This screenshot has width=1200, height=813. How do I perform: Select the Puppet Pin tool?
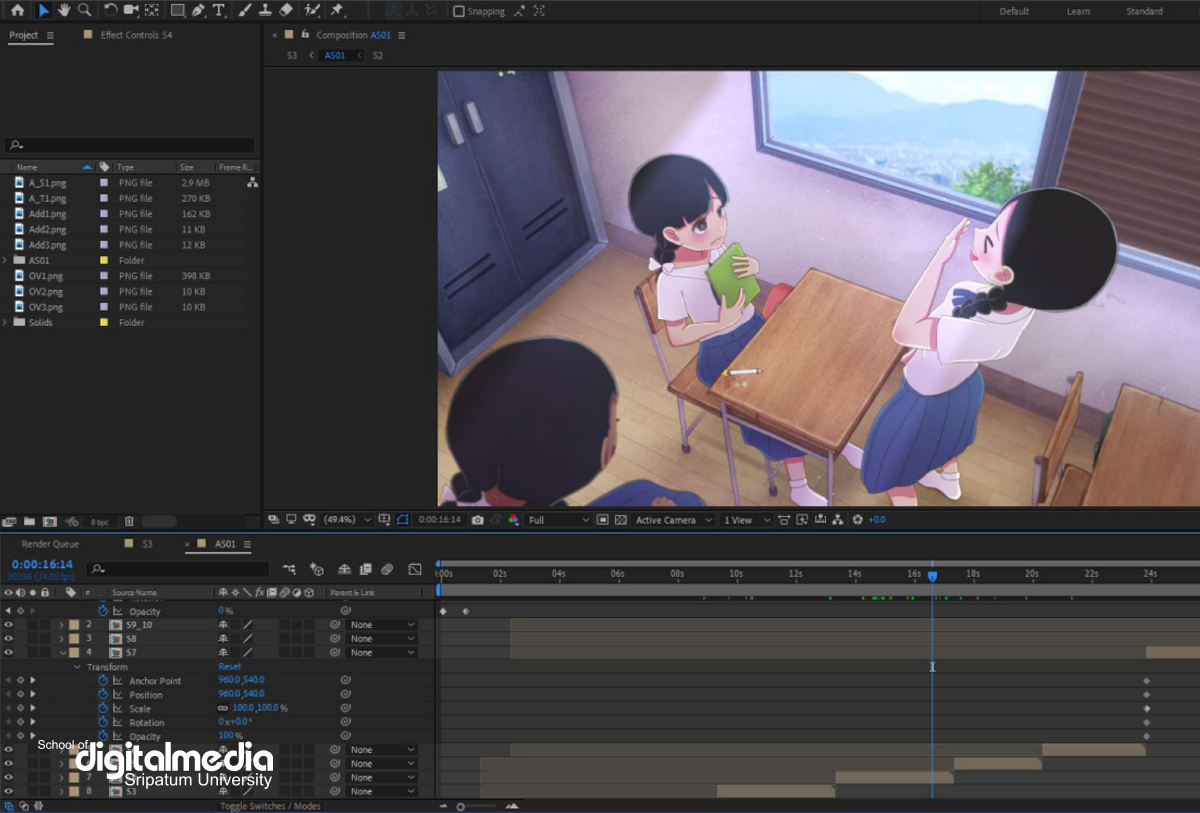coord(337,10)
